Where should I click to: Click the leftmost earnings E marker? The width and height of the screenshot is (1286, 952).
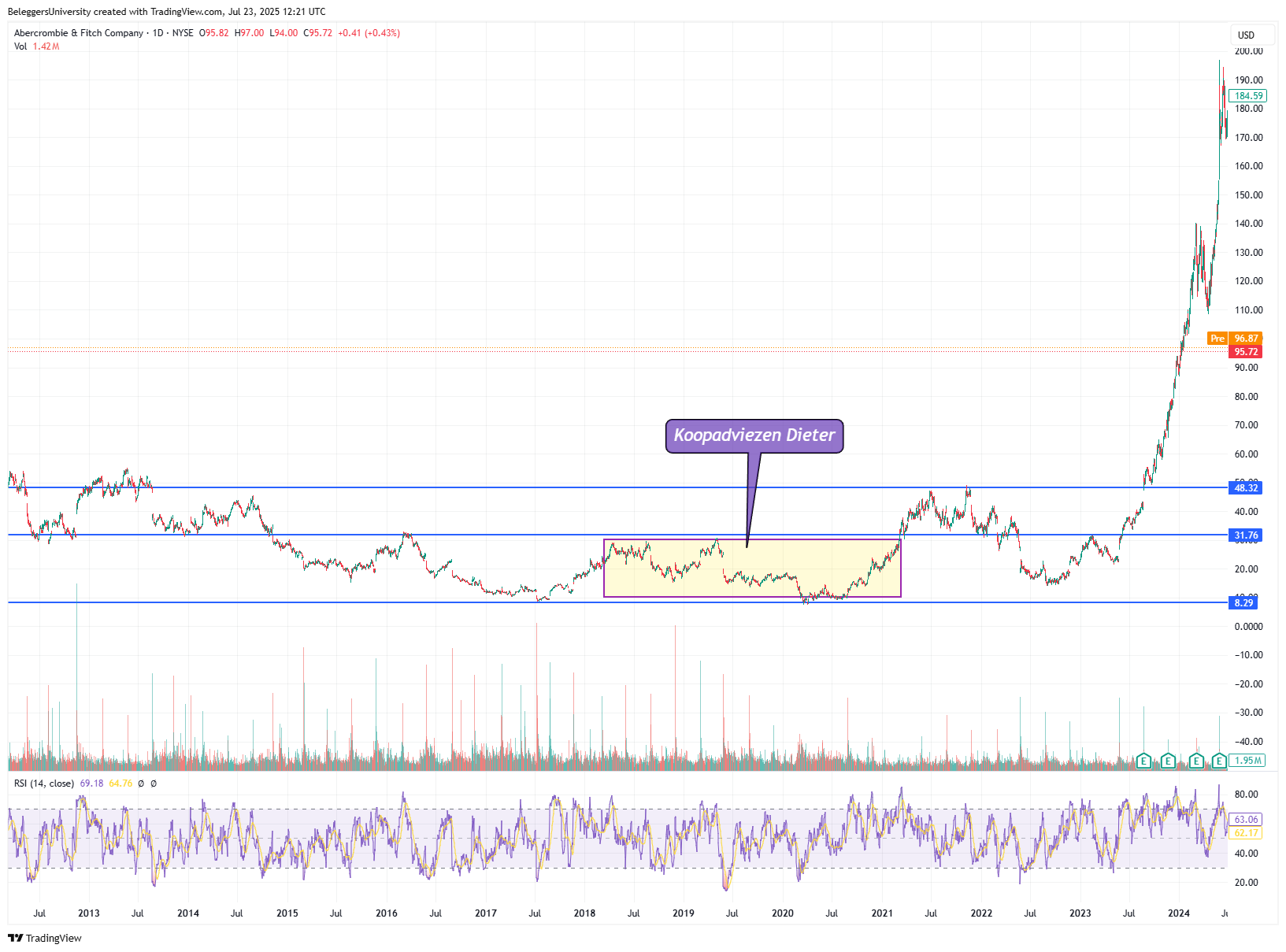pos(1143,761)
